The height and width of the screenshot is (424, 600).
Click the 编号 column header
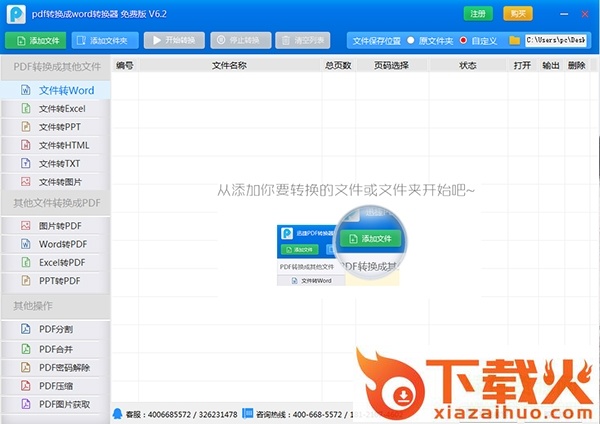(x=125, y=66)
